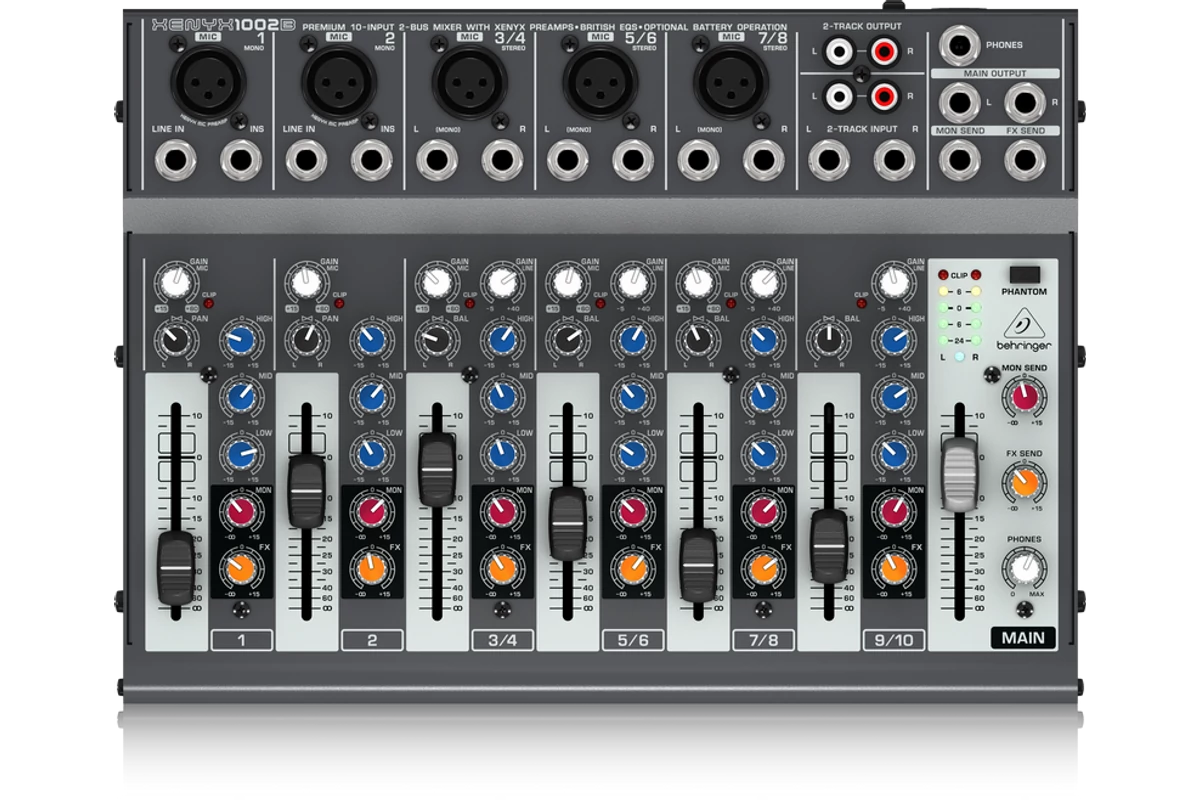Click channel 5/6 right input jack
This screenshot has width=1200, height=800.
point(632,160)
